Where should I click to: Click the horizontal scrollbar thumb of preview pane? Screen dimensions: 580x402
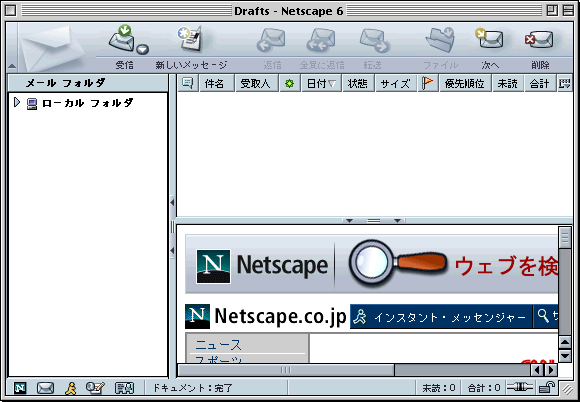(x=286, y=369)
